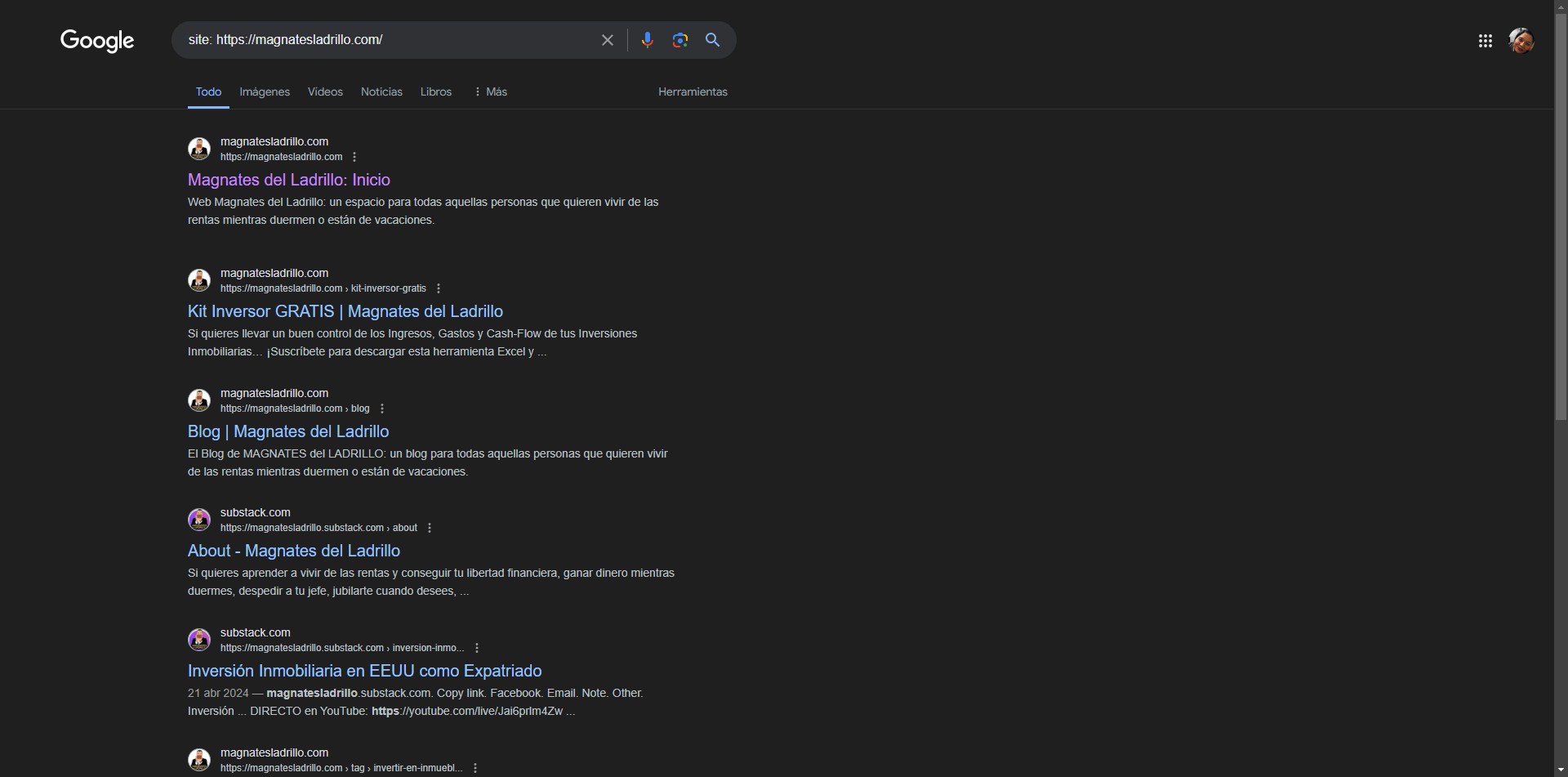The width and height of the screenshot is (1568, 777).
Task: Click snippet starting 'Web Magnates del Ladrillo: un espacio'
Action: pos(423,211)
